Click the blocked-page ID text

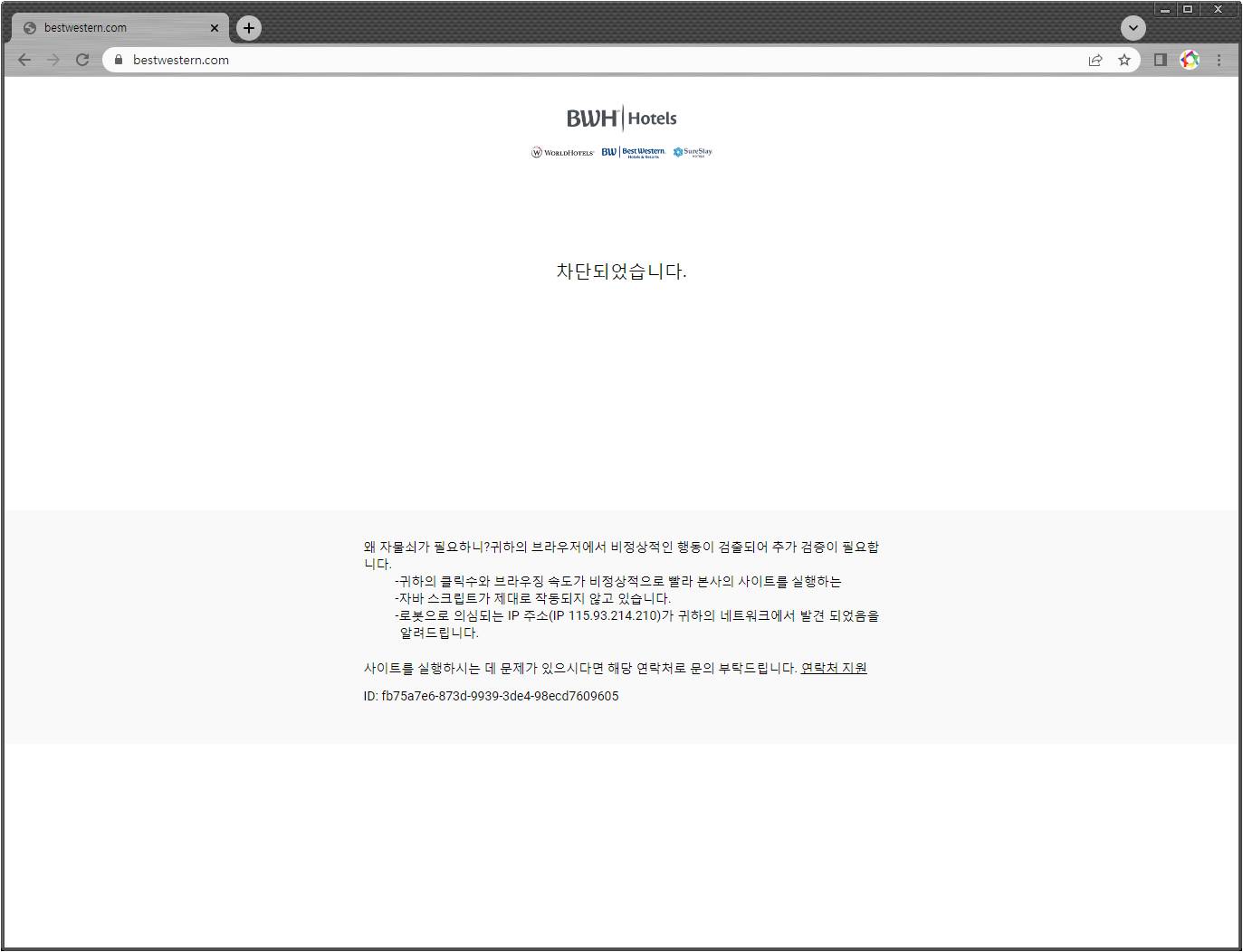(x=492, y=696)
